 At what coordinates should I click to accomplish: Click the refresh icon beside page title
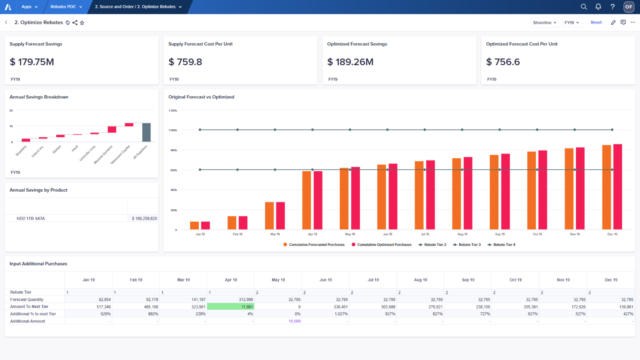pyautogui.click(x=68, y=22)
